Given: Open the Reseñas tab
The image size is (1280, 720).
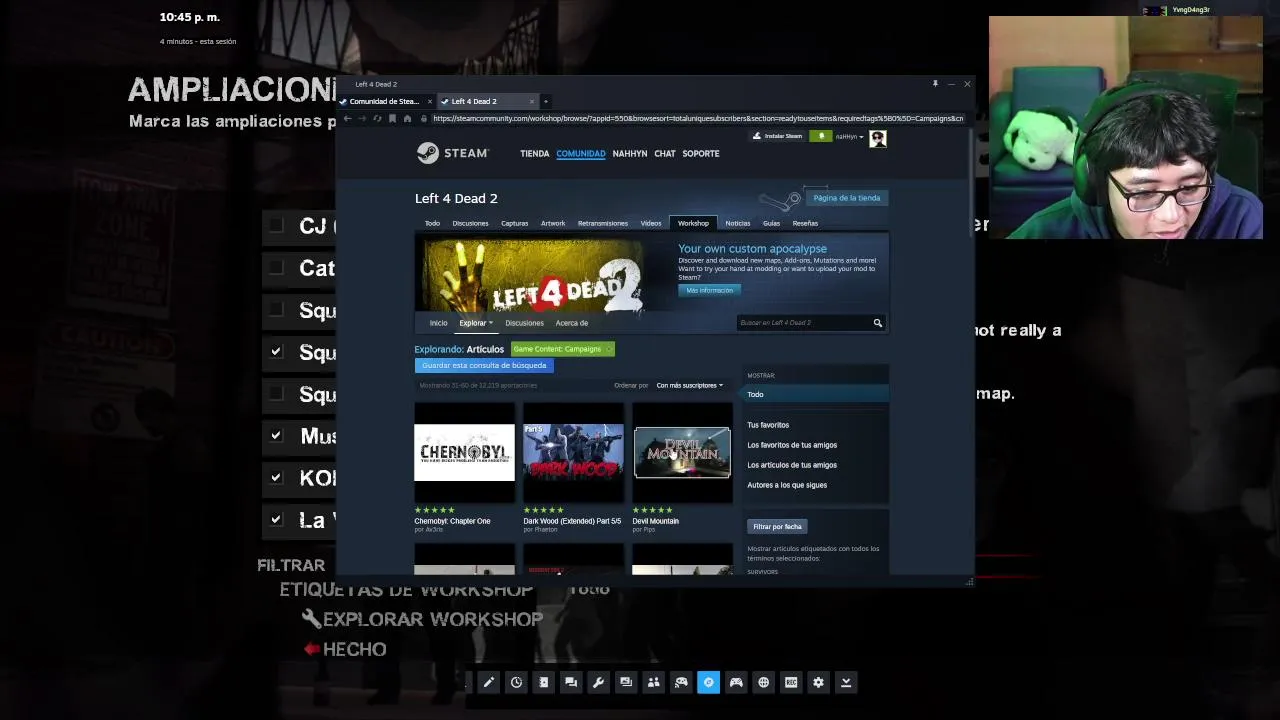Looking at the screenshot, I should coord(805,223).
